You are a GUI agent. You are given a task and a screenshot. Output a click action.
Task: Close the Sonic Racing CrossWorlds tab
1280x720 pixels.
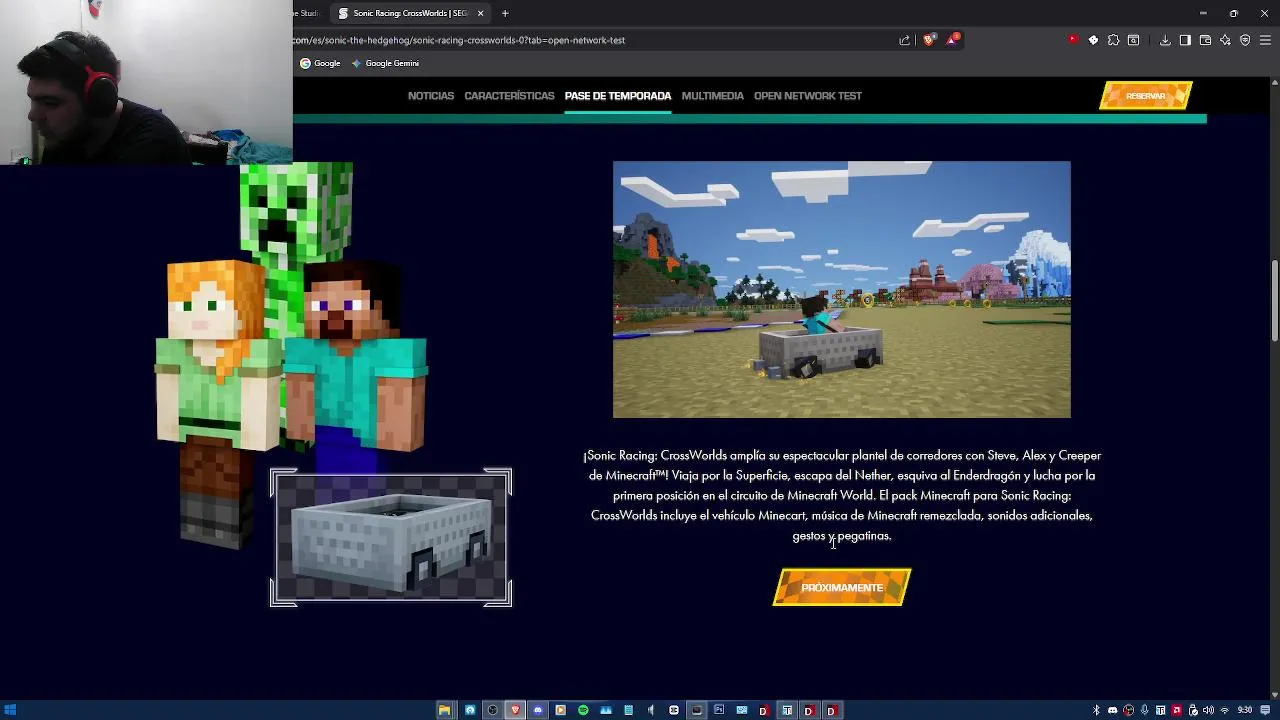click(480, 13)
